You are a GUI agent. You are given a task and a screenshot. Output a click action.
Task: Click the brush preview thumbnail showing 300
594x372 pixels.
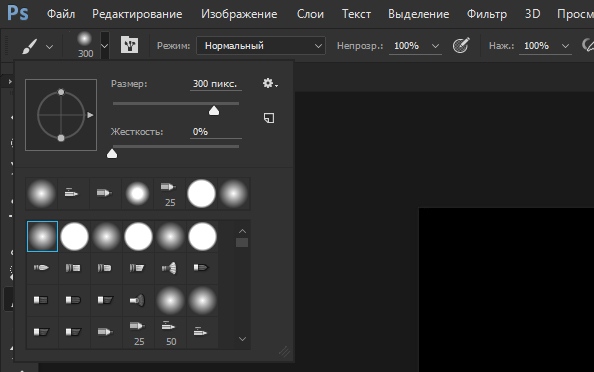(x=85, y=45)
